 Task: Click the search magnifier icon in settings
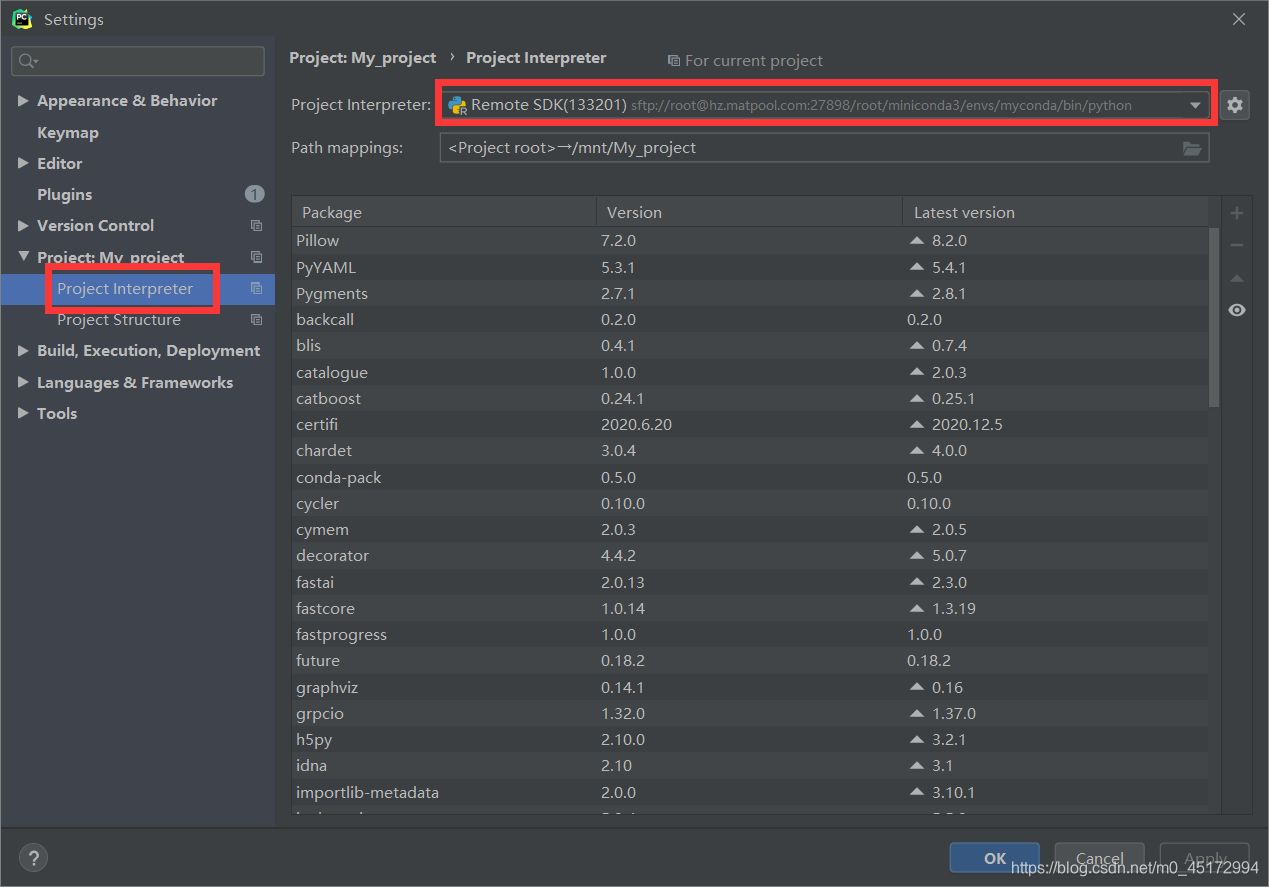coord(27,61)
